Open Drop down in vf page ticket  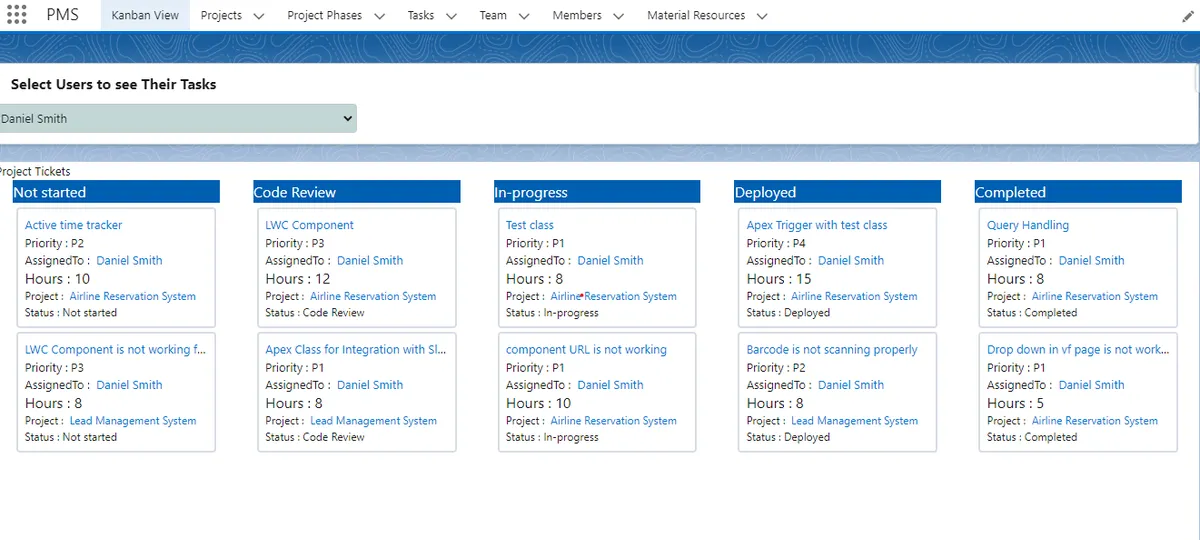(1077, 350)
